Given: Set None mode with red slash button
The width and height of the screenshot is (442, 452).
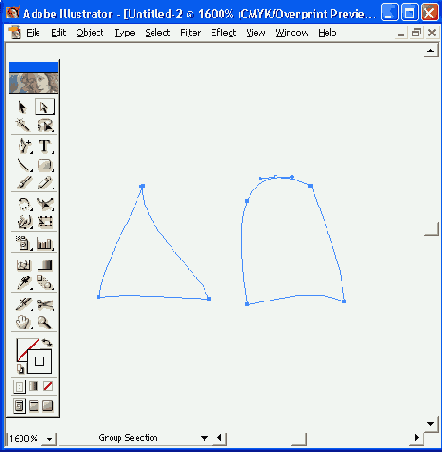Looking at the screenshot, I should click(x=48, y=386).
